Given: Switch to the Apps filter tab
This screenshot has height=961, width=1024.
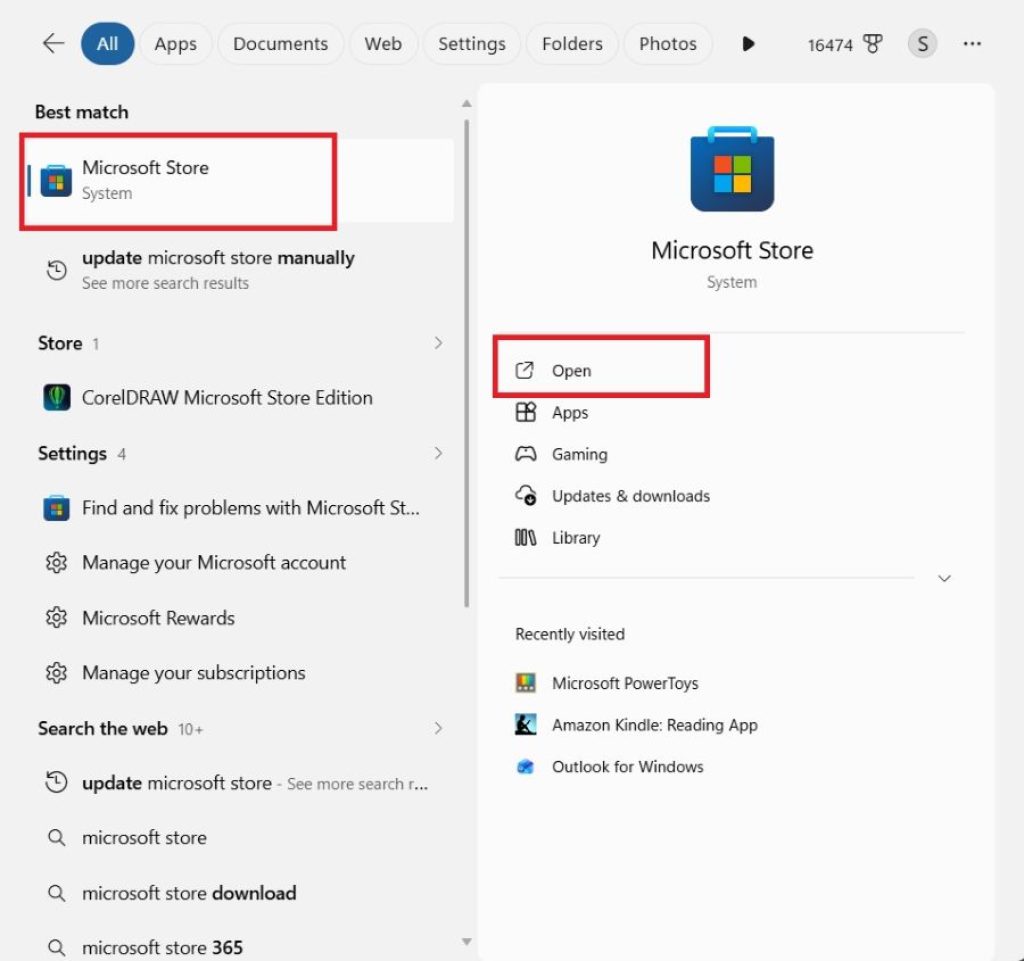Looking at the screenshot, I should click(175, 44).
